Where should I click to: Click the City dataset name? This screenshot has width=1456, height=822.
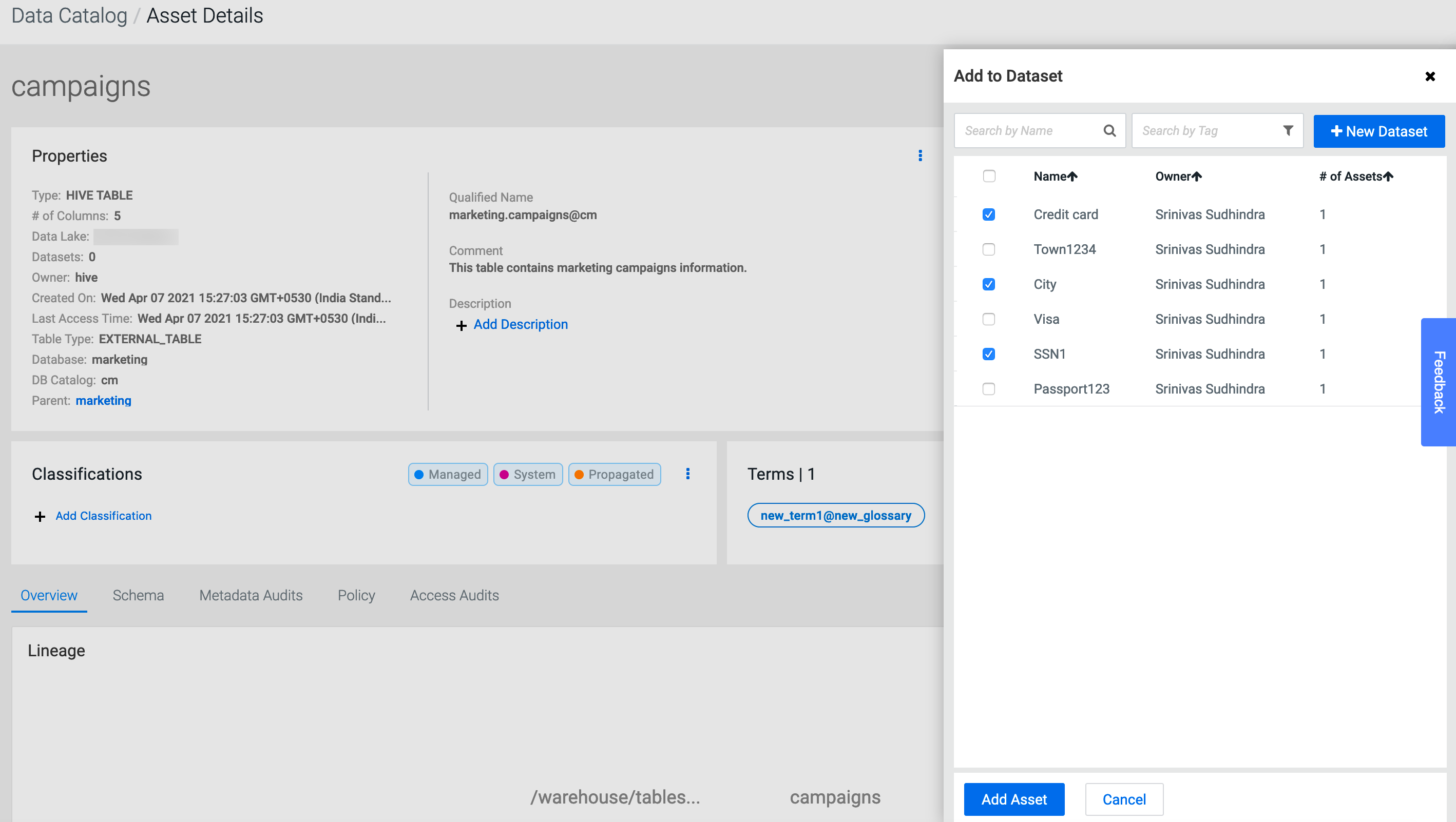1045,284
